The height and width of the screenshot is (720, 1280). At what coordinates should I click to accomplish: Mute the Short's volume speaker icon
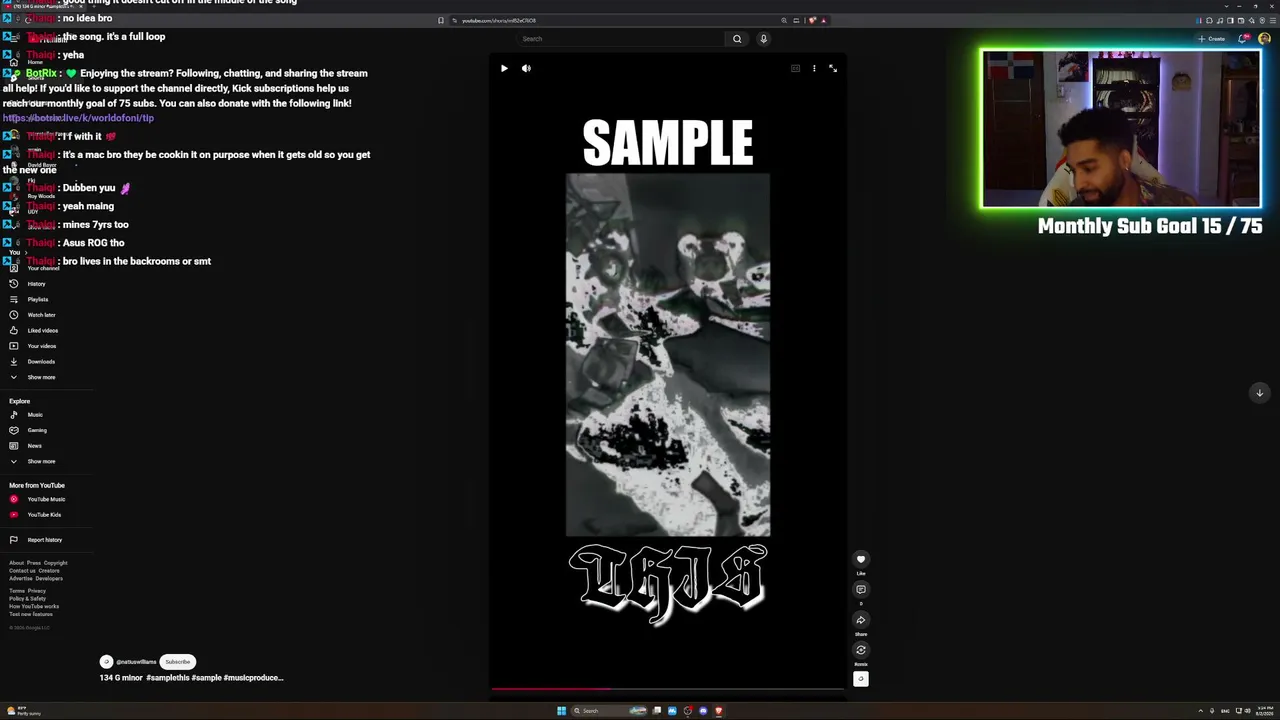(526, 68)
